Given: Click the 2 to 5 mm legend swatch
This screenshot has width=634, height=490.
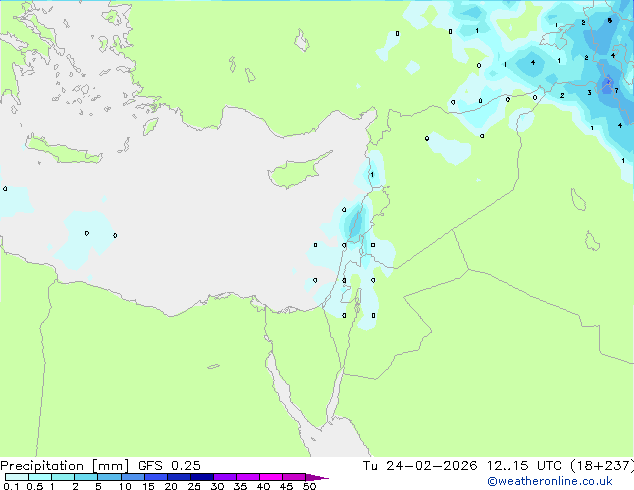Looking at the screenshot, I should click(x=86, y=477).
